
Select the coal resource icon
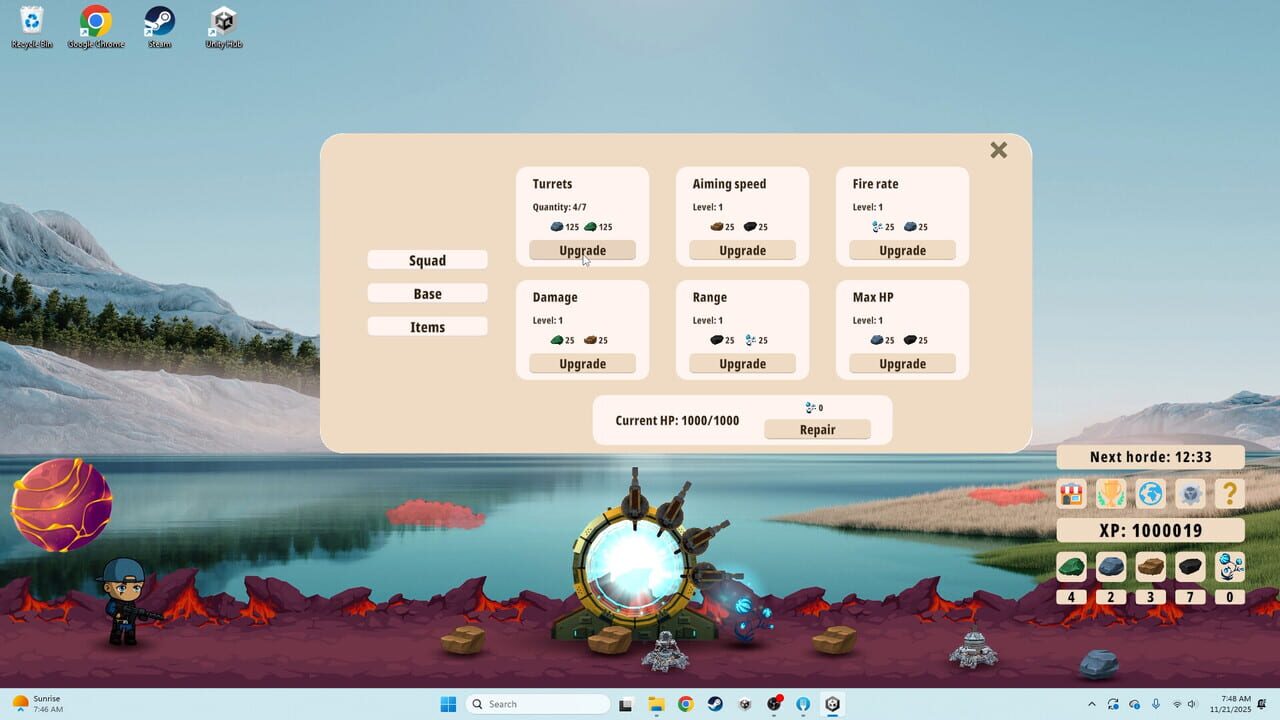1190,566
